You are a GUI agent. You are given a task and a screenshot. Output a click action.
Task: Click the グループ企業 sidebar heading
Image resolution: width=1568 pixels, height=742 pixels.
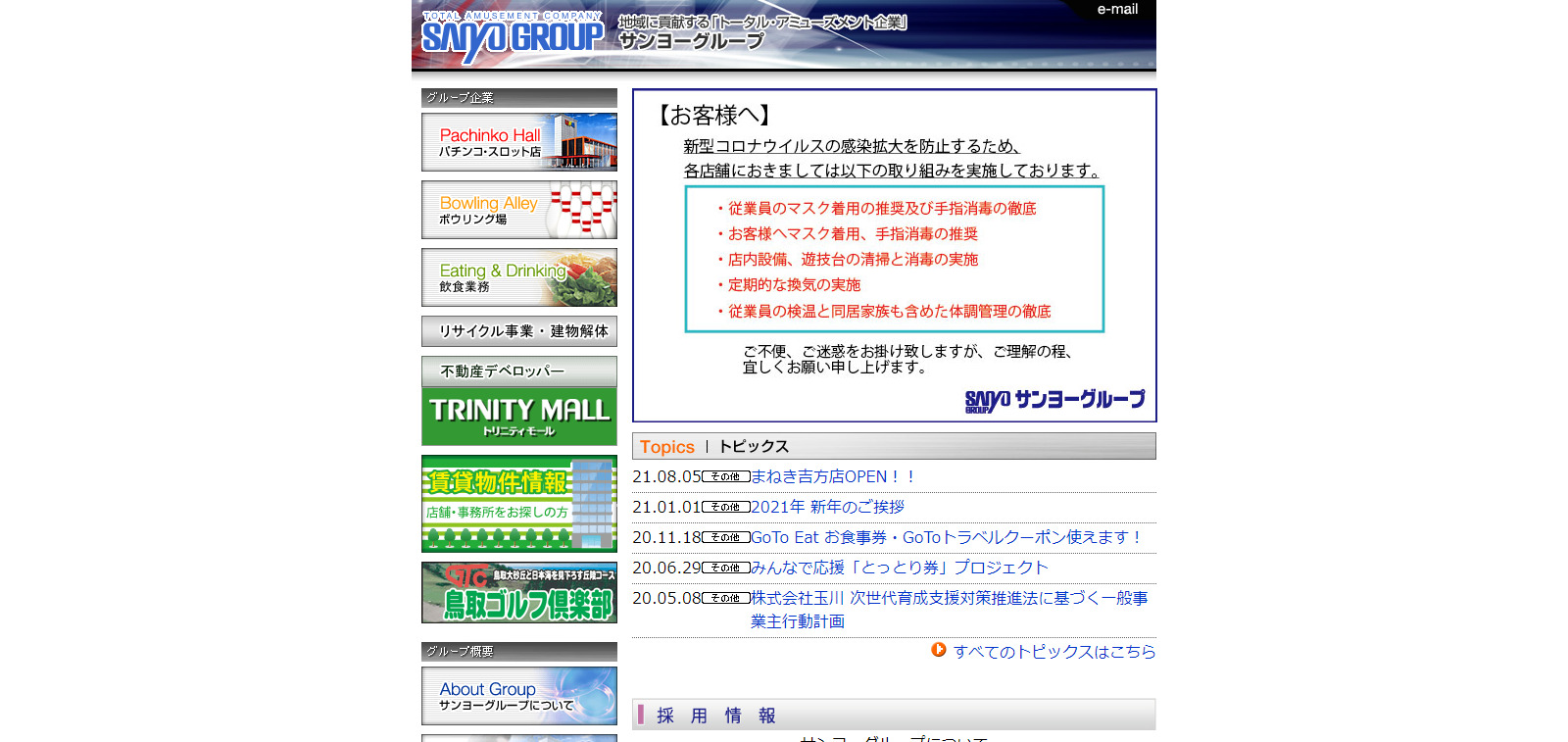pyautogui.click(x=519, y=97)
